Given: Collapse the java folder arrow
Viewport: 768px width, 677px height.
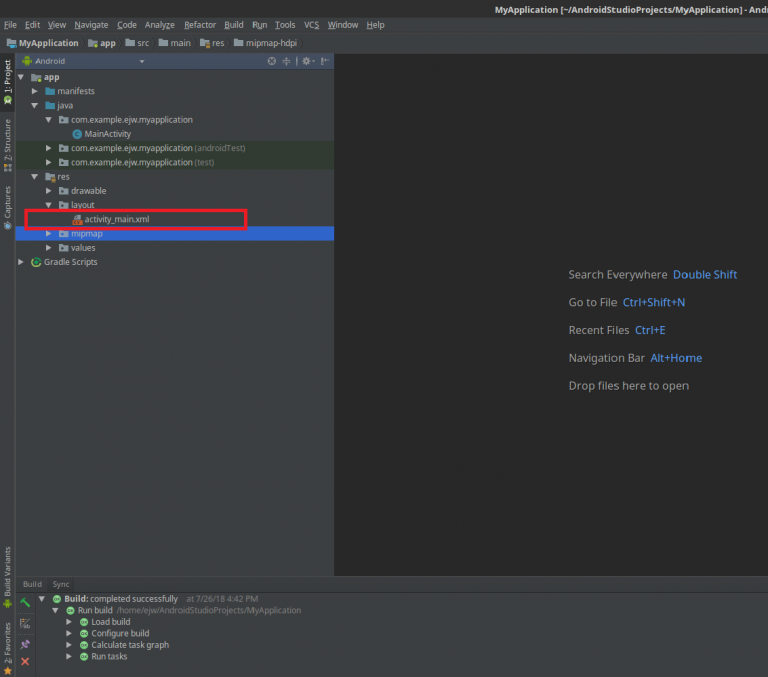Looking at the screenshot, I should coord(35,105).
